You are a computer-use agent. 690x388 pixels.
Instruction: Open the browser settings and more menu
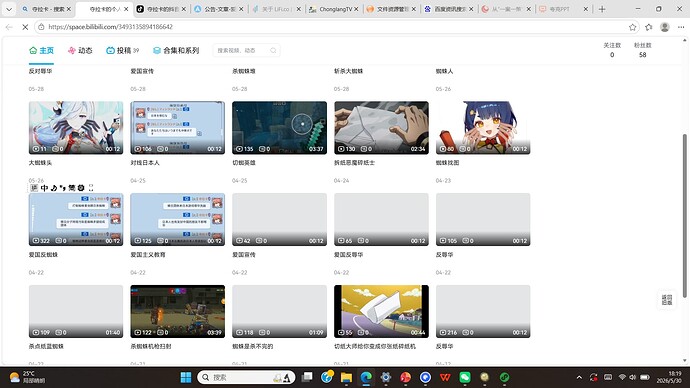pos(681,27)
